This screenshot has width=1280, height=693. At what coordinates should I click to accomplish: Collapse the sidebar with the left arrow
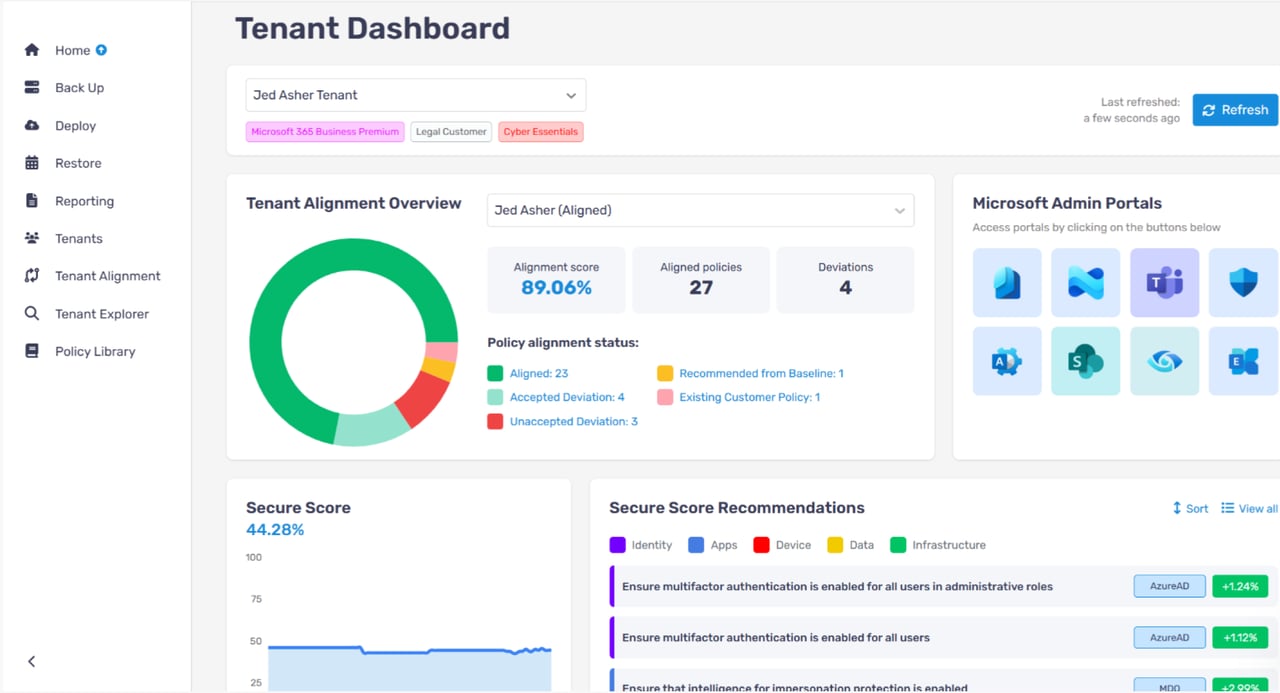pos(32,661)
